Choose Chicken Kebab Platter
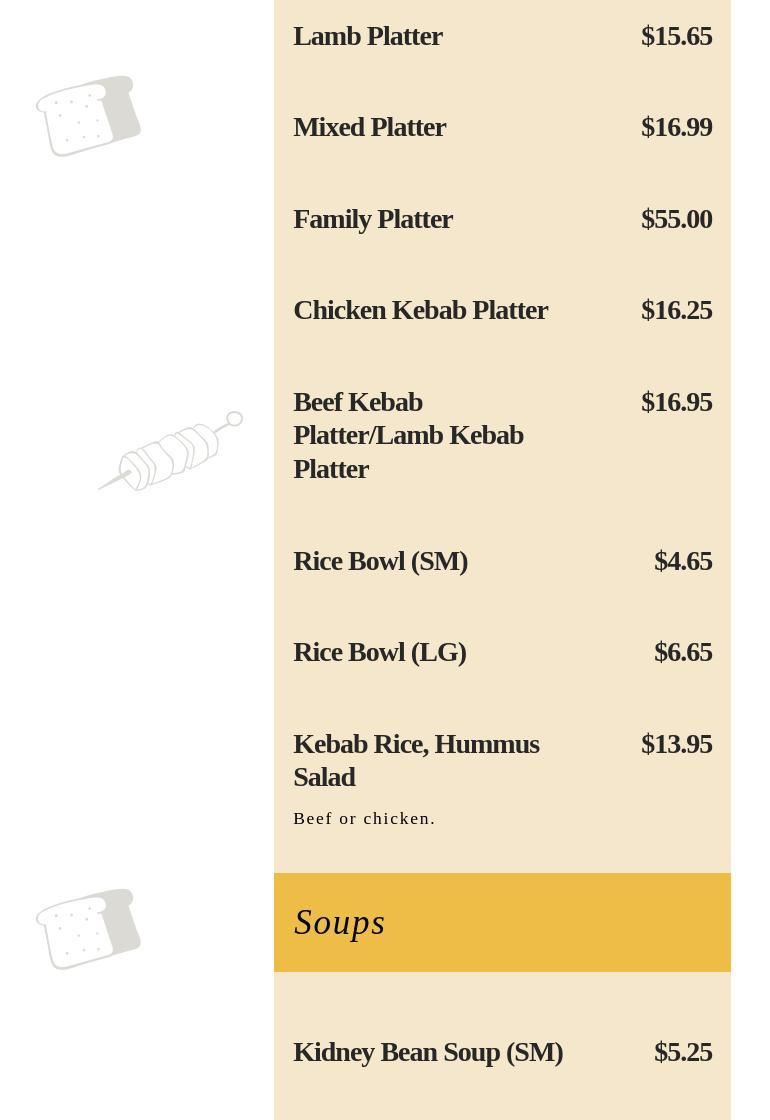The height and width of the screenshot is (1120, 770). [420, 310]
